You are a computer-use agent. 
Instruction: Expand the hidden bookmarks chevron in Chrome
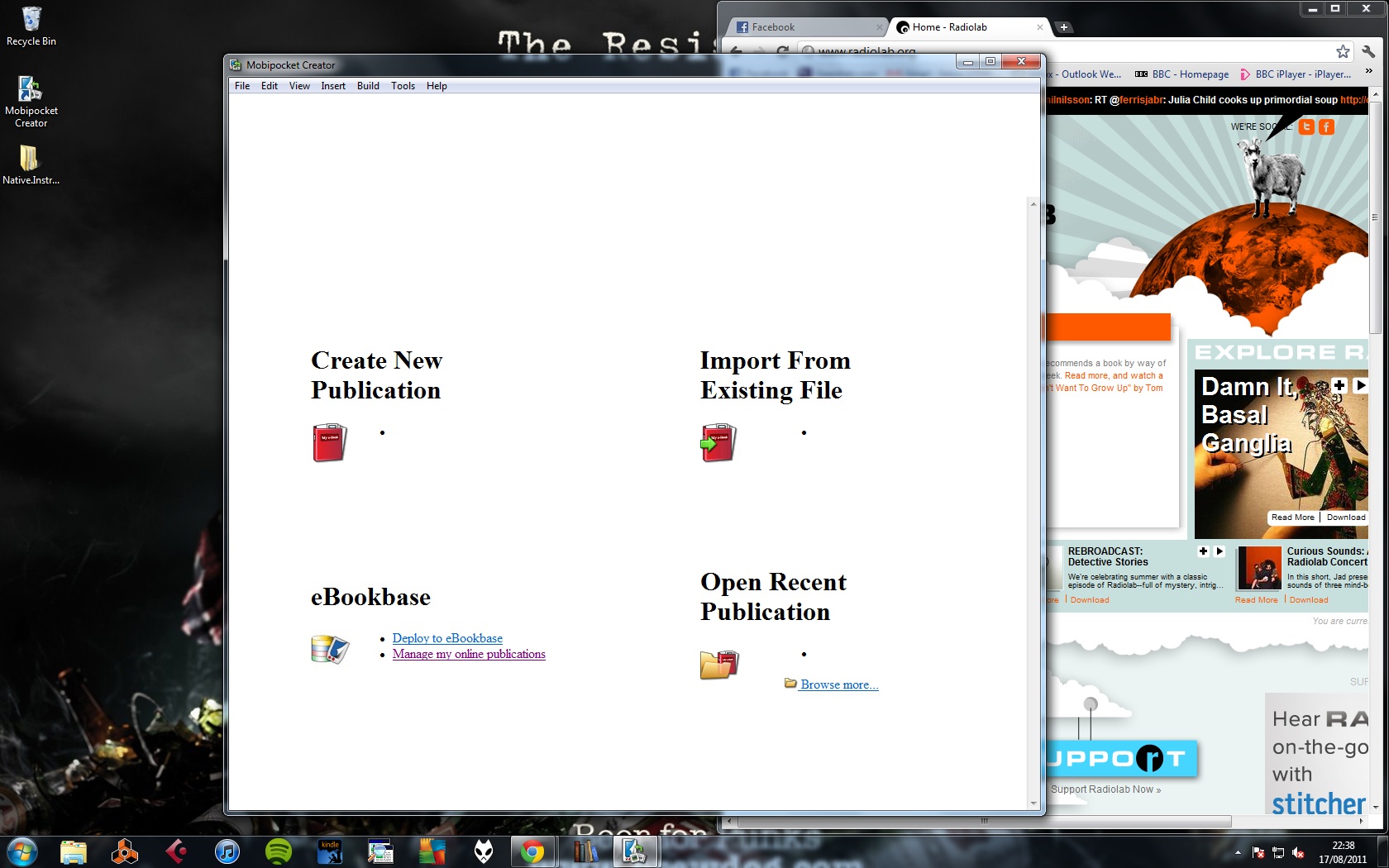pyautogui.click(x=1368, y=72)
